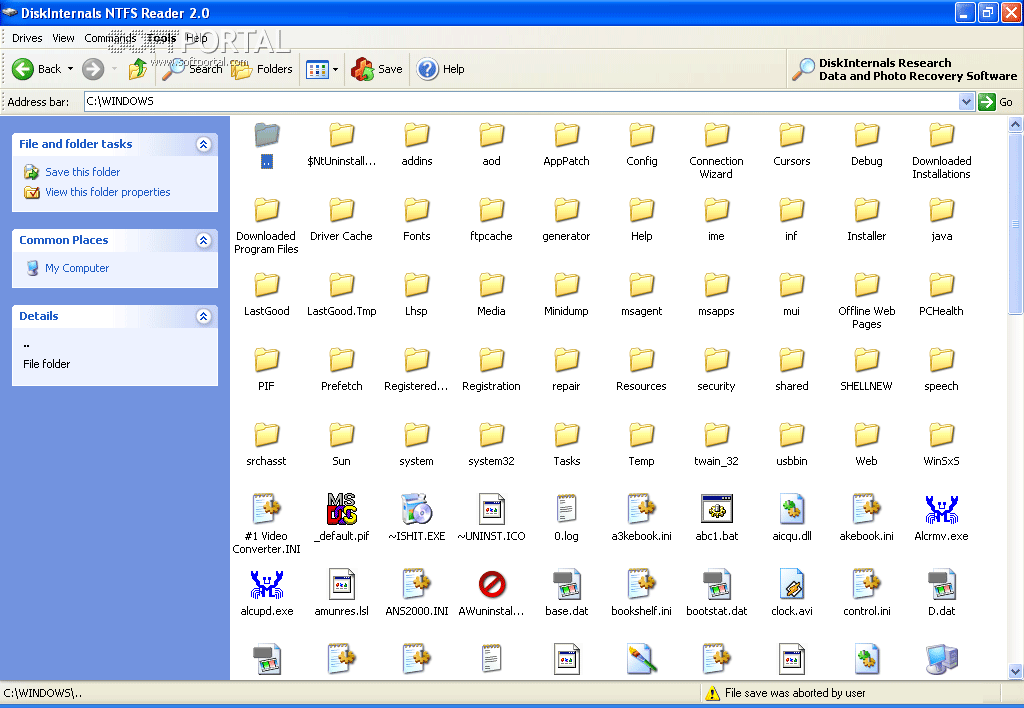Select the bootstat.dat file icon
Screen dimensions: 1024x708
[716, 585]
